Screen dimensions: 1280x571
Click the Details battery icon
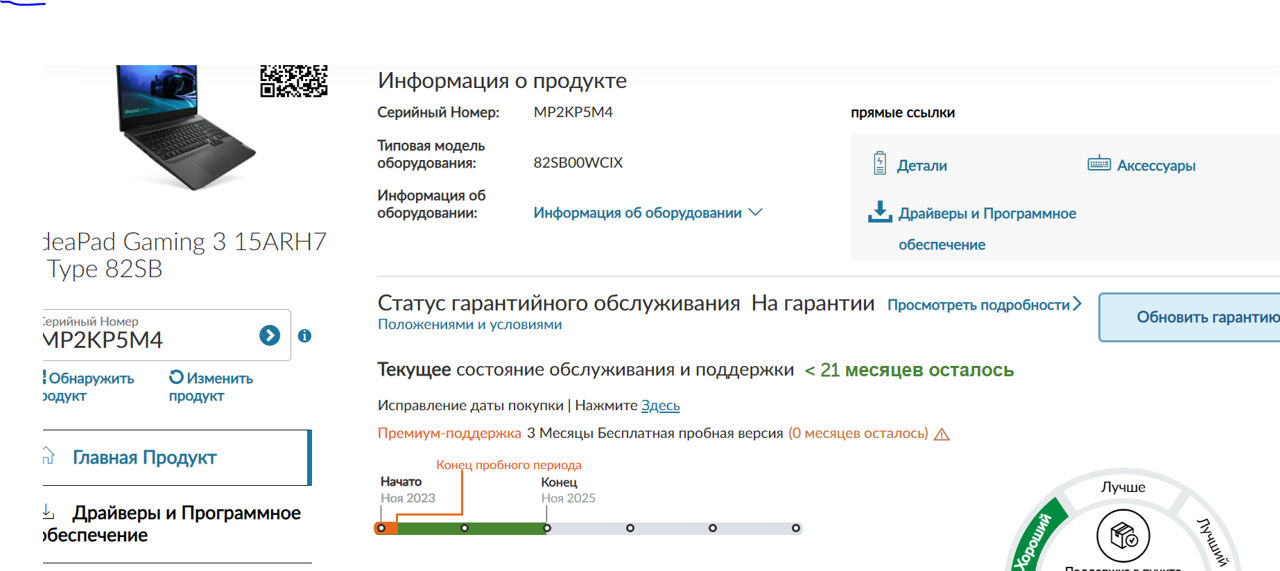point(880,164)
